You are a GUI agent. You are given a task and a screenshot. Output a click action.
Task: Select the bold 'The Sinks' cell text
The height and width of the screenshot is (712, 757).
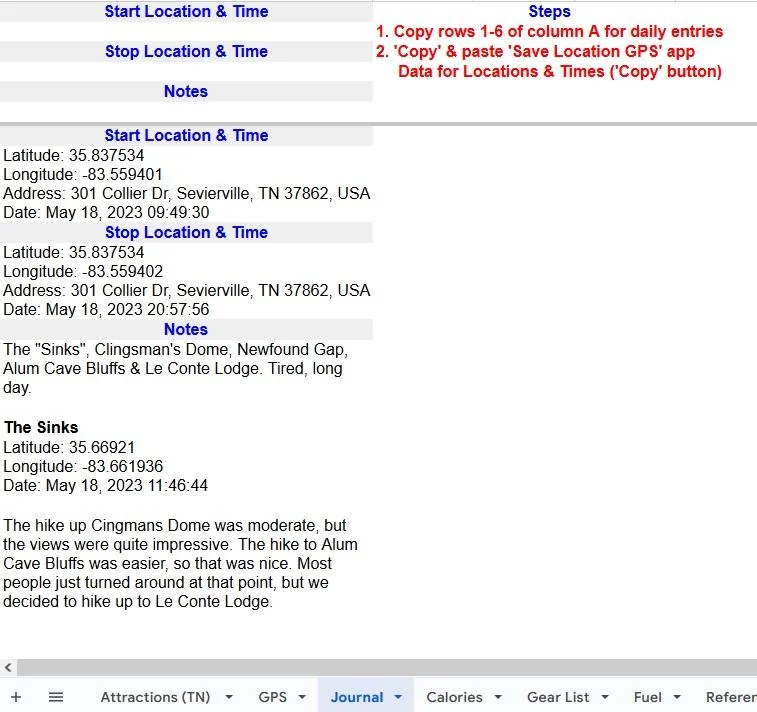(x=41, y=427)
